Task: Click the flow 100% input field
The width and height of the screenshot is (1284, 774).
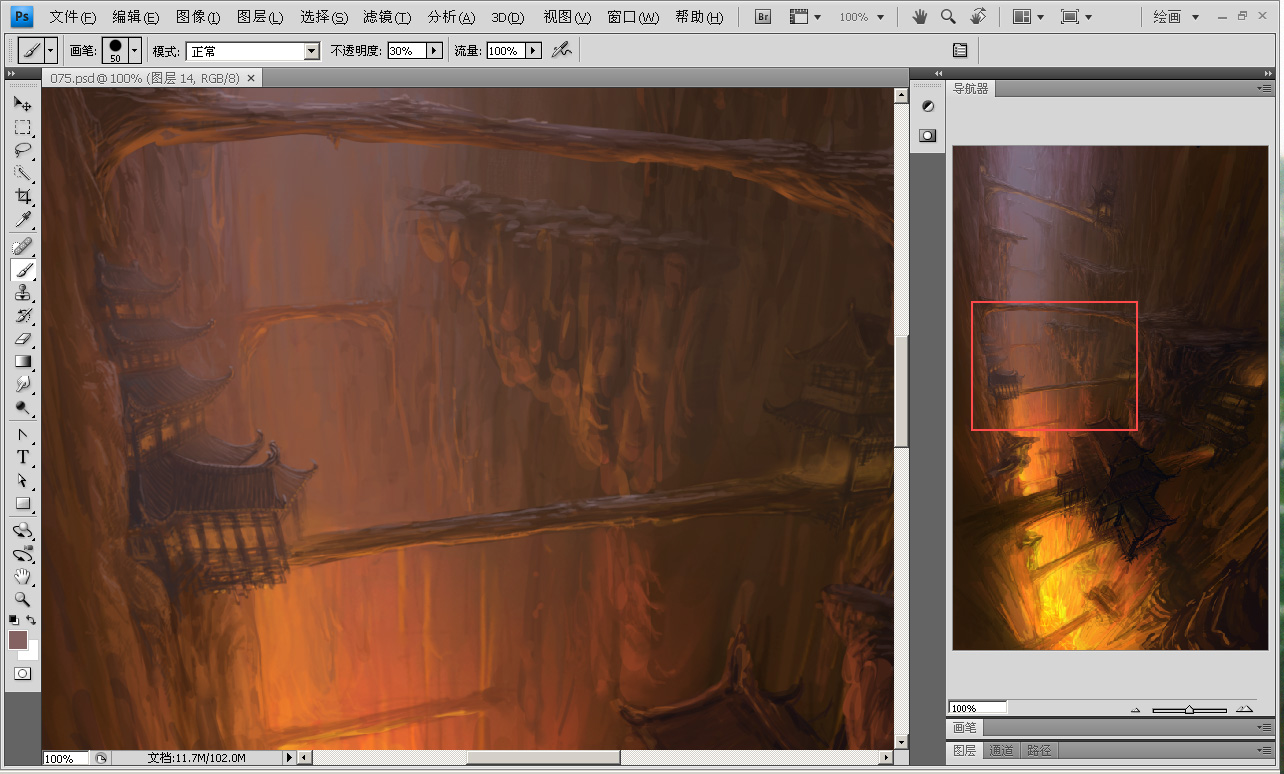Action: pos(505,50)
